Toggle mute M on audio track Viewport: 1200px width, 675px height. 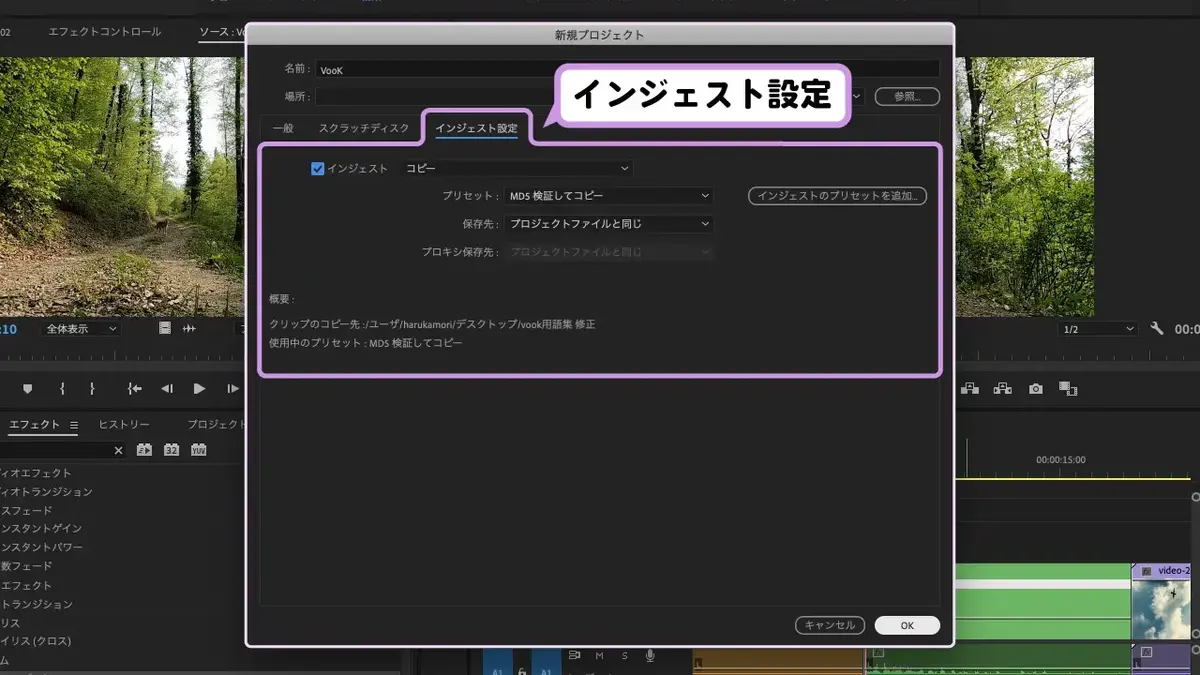(599, 655)
